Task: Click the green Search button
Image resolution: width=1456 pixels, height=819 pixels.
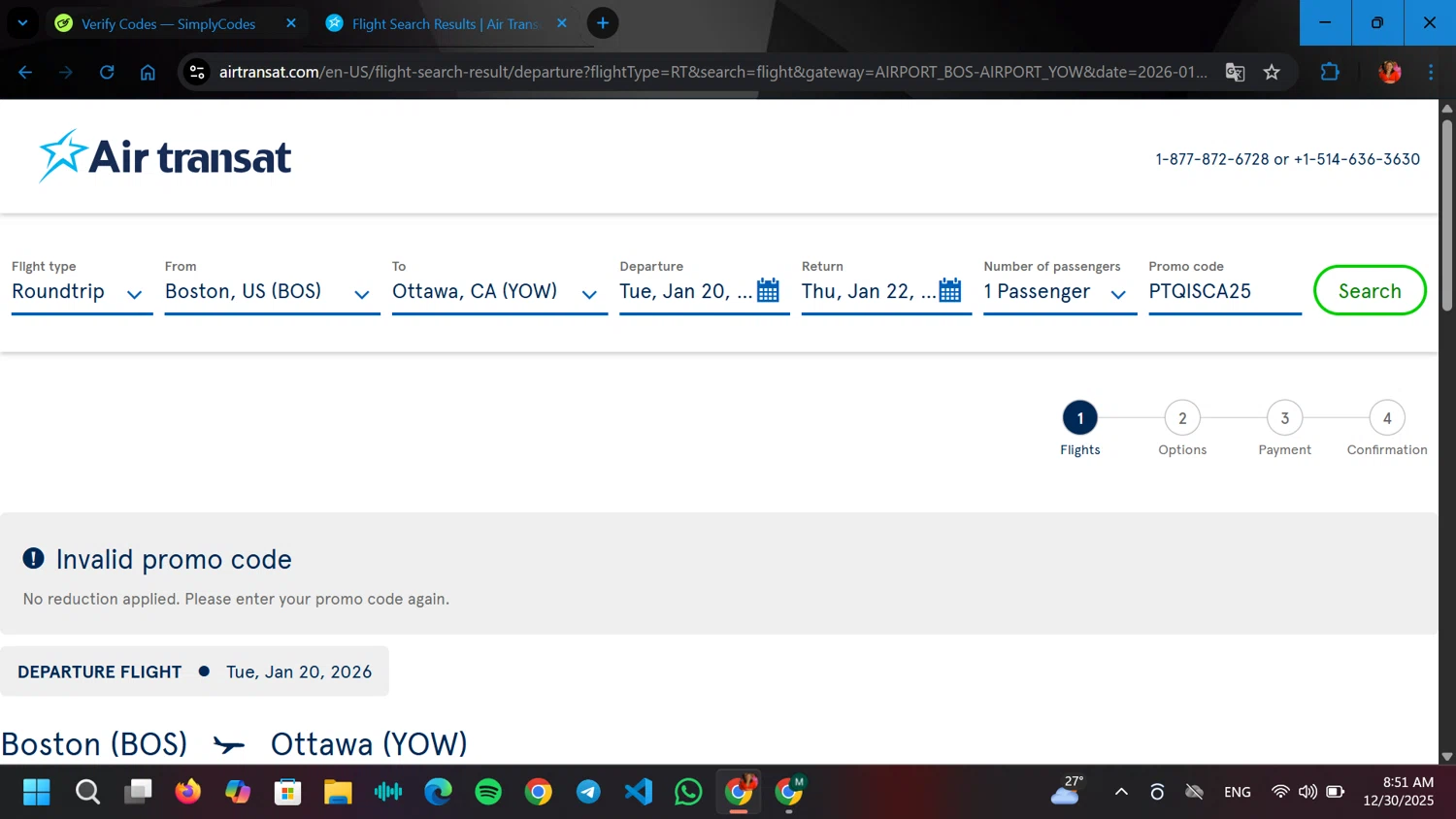Action: (x=1370, y=290)
